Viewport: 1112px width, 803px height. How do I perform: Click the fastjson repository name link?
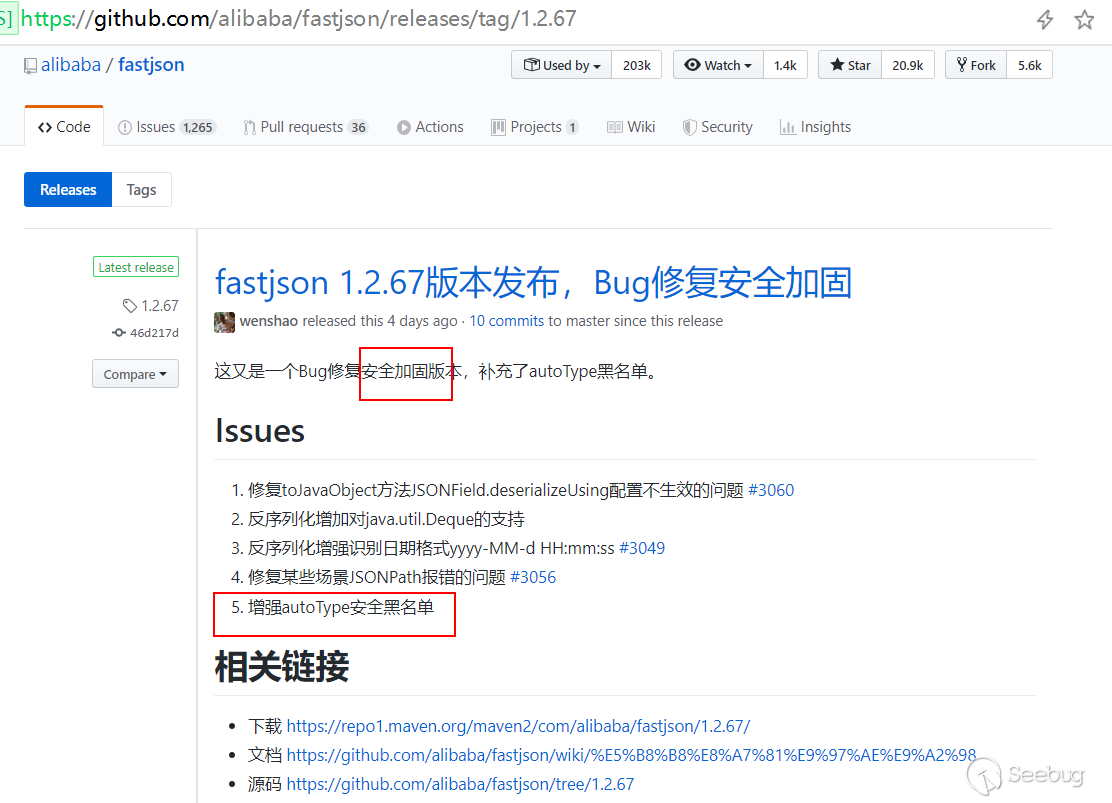click(x=151, y=65)
